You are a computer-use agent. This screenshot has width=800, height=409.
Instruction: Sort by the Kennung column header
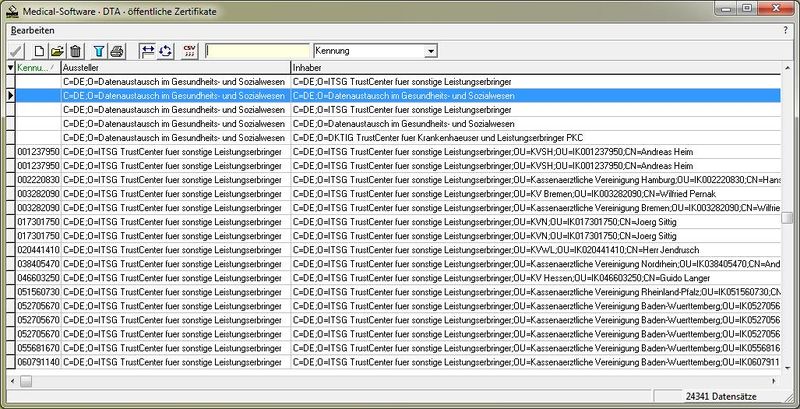click(38, 67)
